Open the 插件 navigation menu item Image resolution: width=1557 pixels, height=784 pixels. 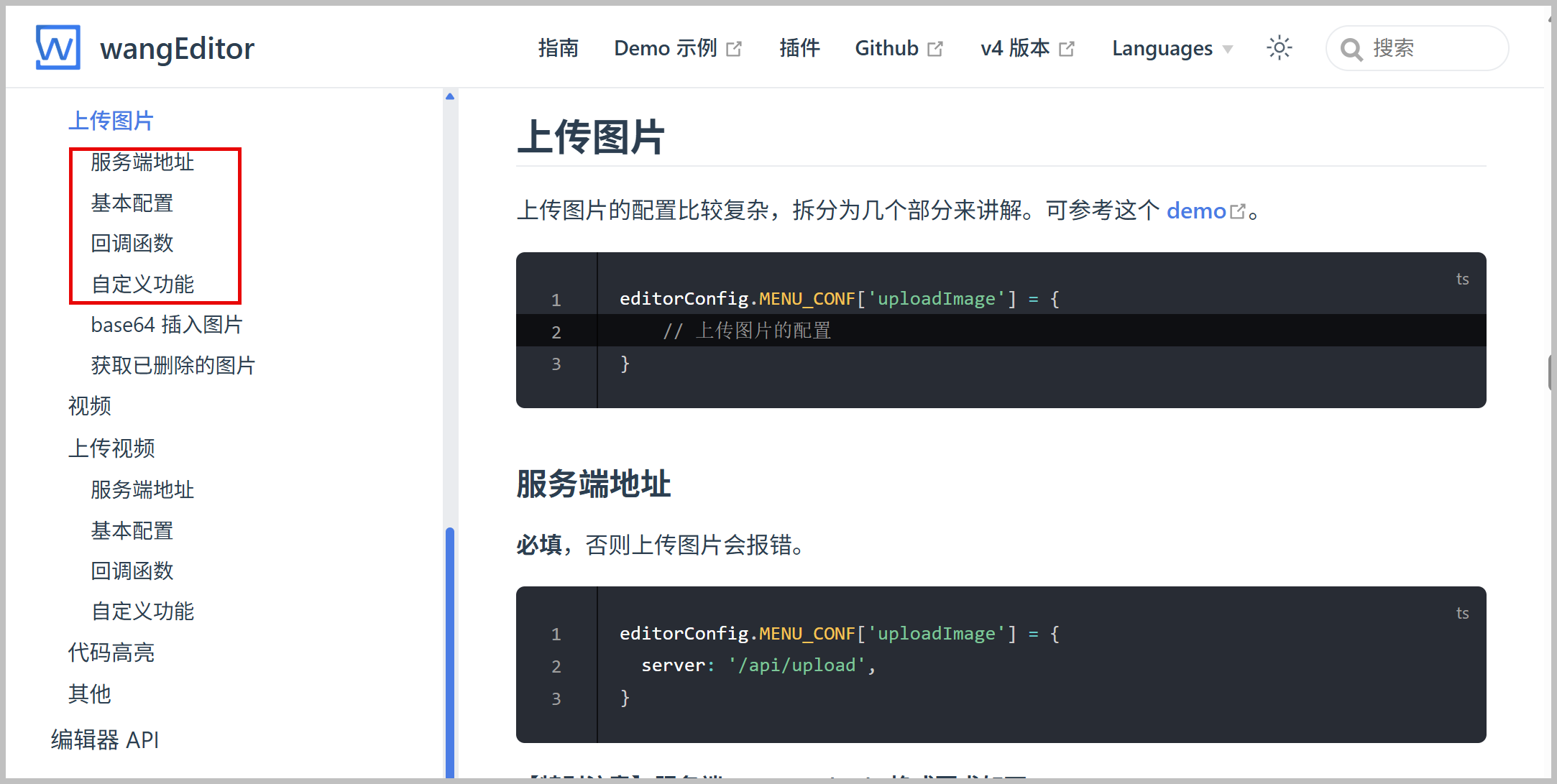click(x=799, y=48)
